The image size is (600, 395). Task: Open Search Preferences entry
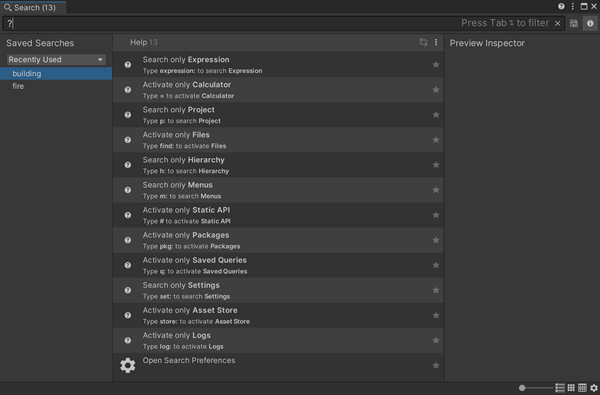point(278,366)
